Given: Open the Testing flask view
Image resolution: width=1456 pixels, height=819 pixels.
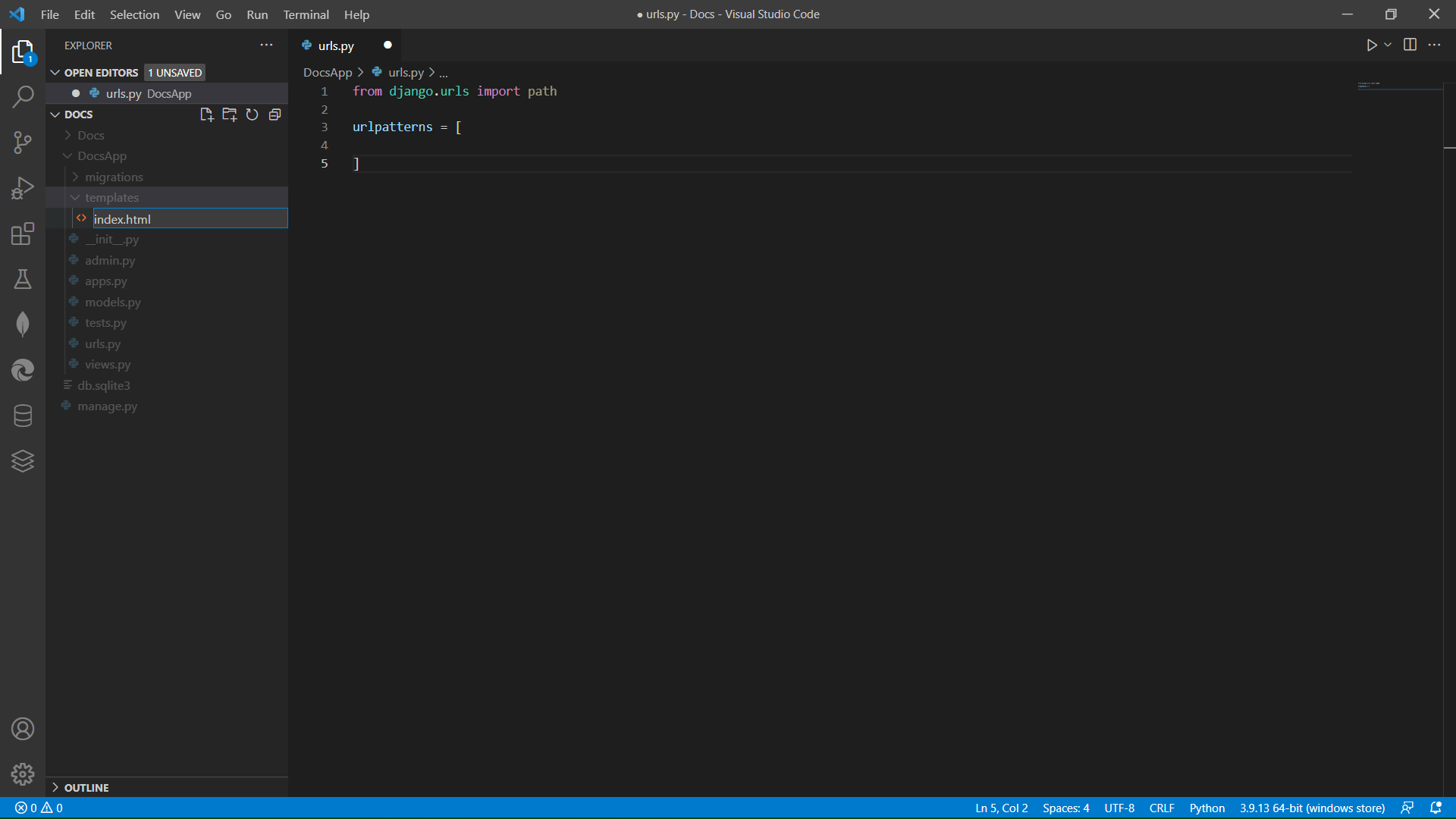Looking at the screenshot, I should (23, 279).
